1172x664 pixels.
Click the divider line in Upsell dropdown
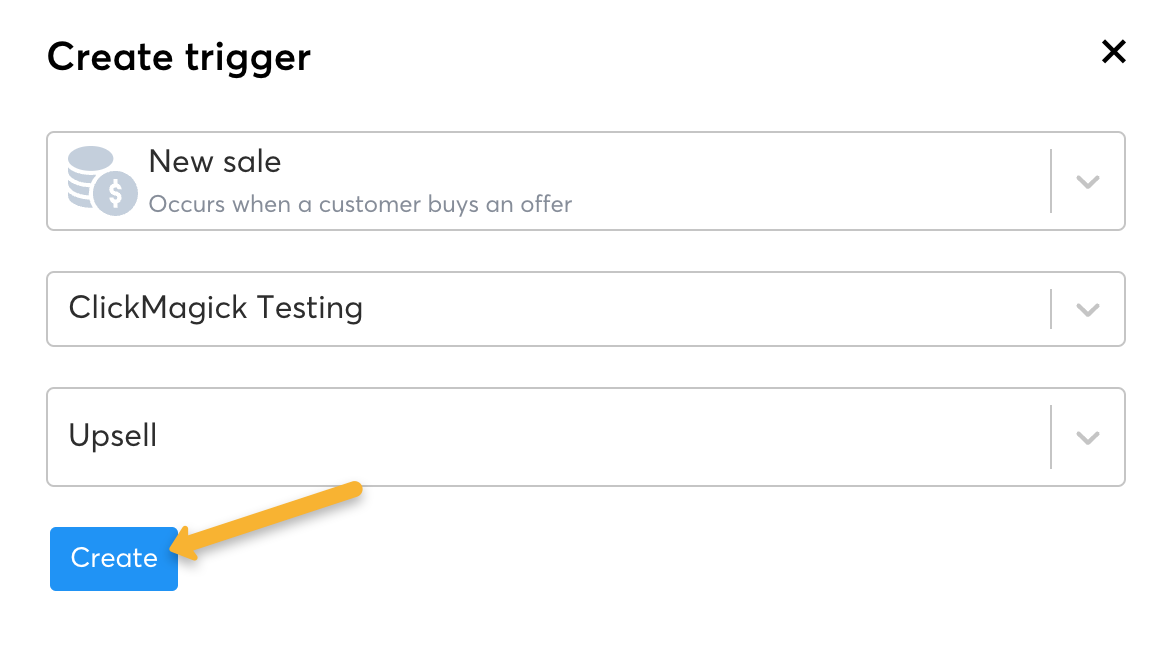1051,437
